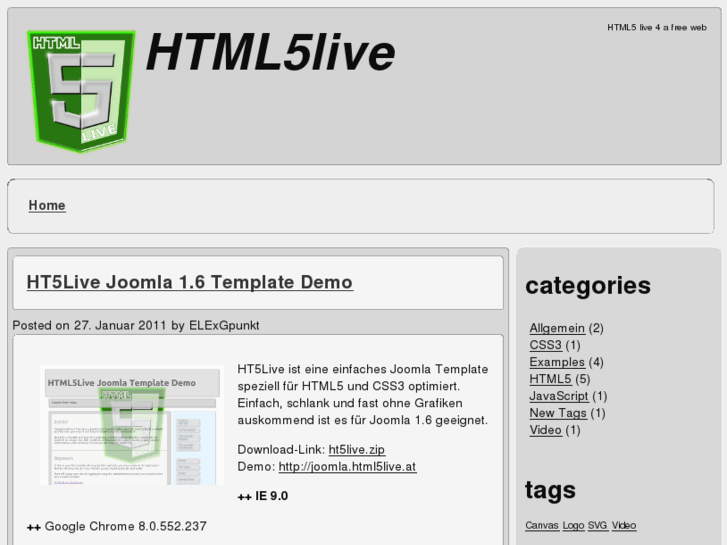Click the HTML5live site title text
Image resolution: width=727 pixels, height=545 pixels.
click(271, 52)
